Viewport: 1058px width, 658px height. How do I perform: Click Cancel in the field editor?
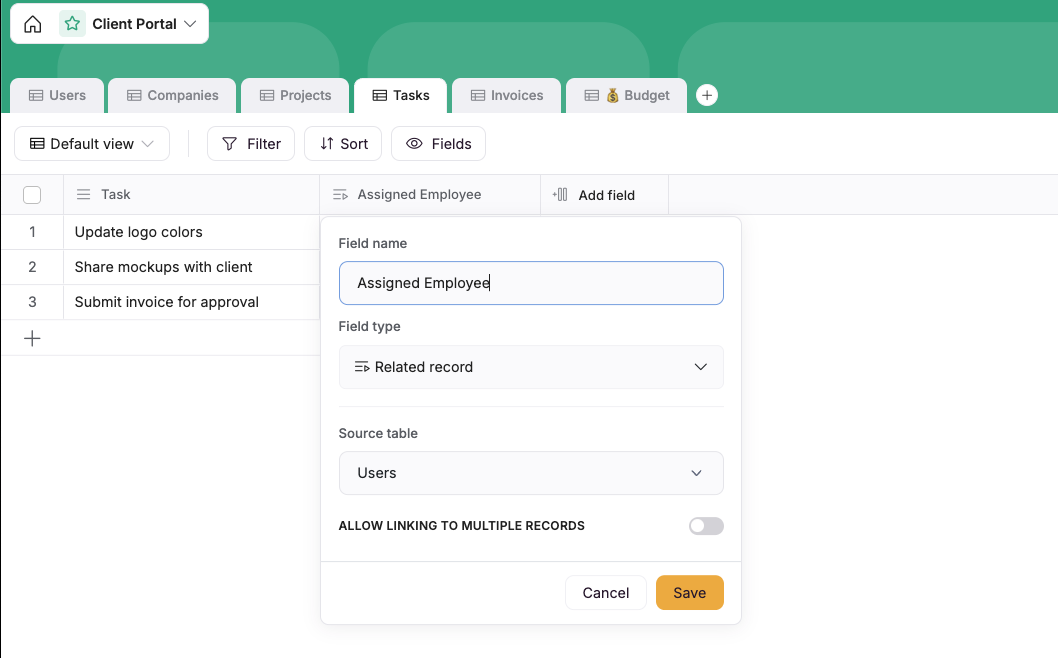point(605,593)
